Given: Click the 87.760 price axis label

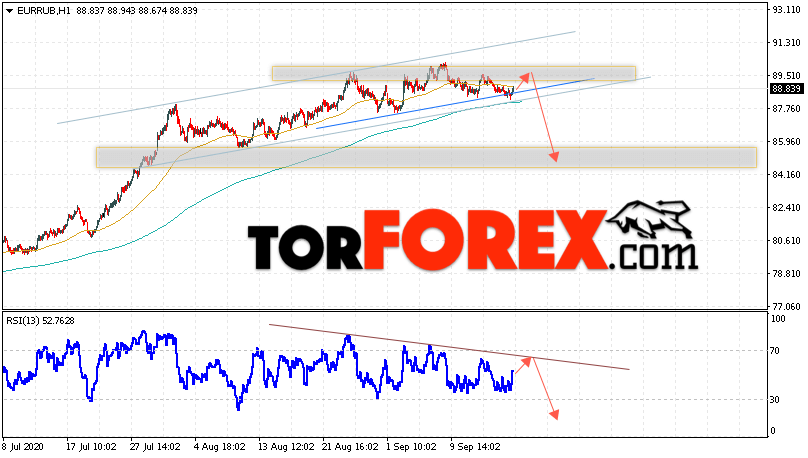Looking at the screenshot, I should point(786,108).
